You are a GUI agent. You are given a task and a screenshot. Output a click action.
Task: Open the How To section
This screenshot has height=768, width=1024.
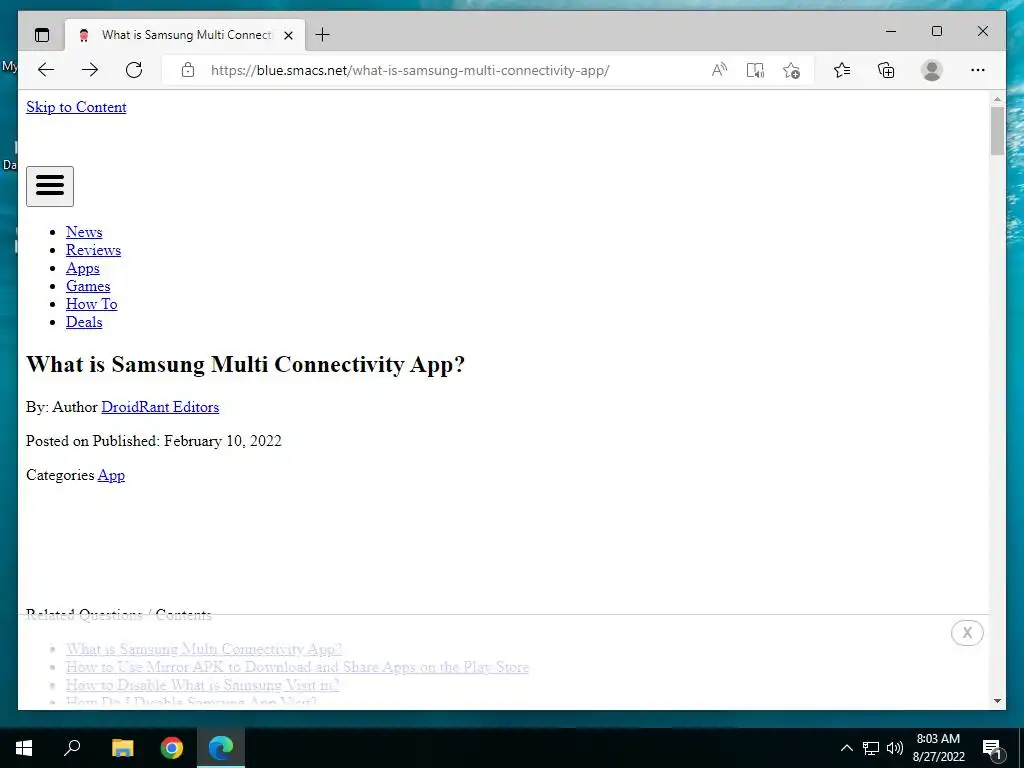(x=91, y=304)
